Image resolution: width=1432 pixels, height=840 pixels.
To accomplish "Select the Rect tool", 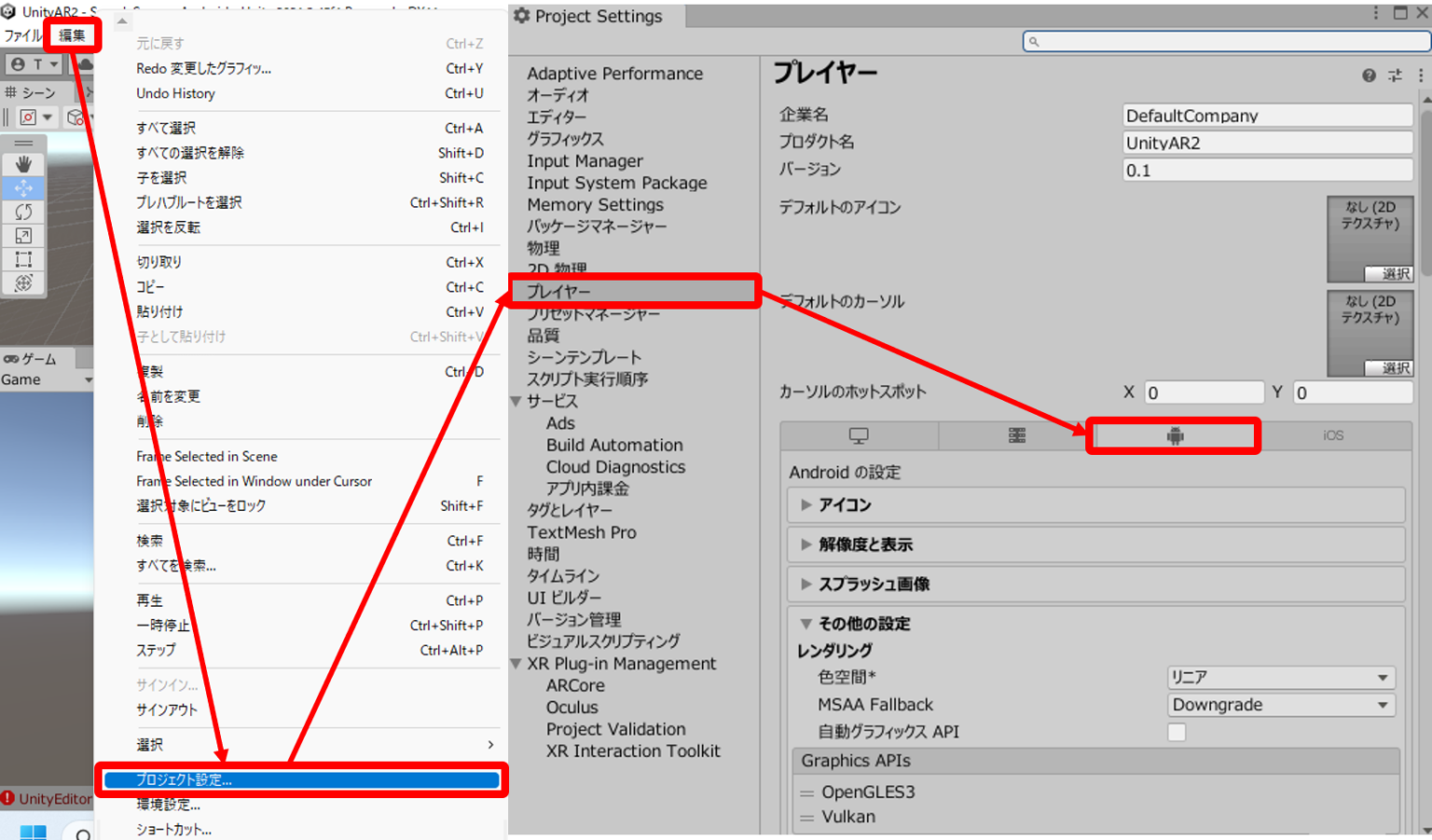I will coord(23,259).
